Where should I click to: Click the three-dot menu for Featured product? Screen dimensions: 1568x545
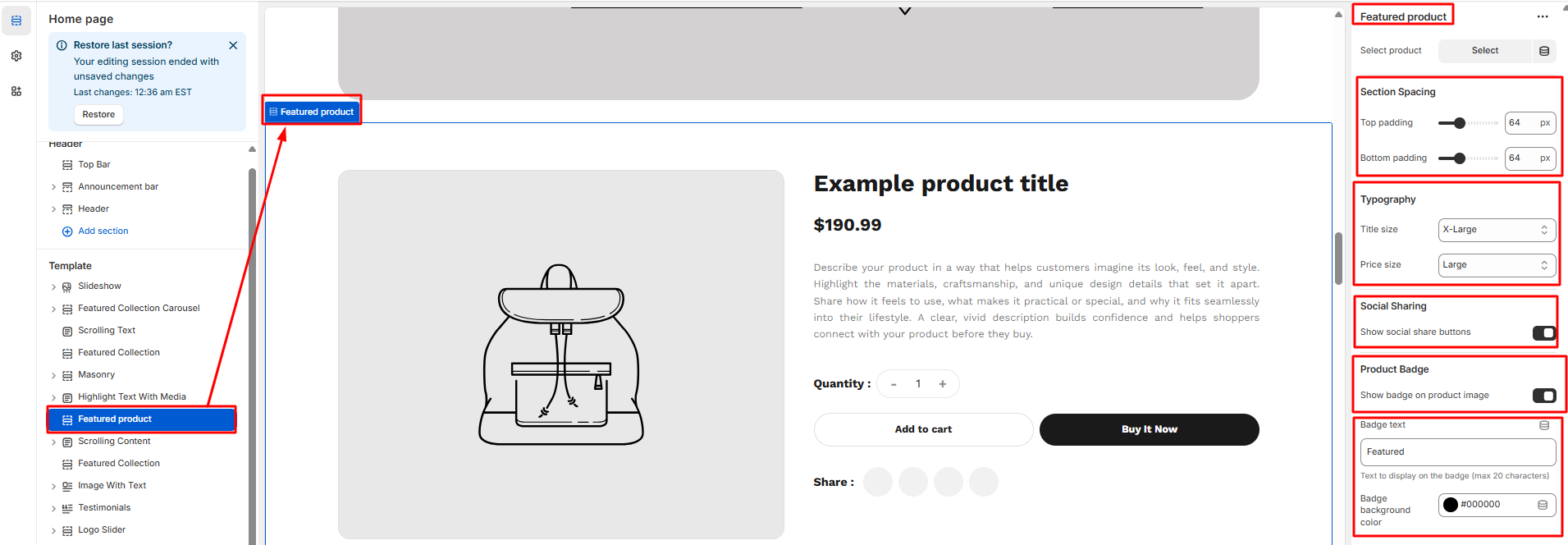tap(1542, 16)
